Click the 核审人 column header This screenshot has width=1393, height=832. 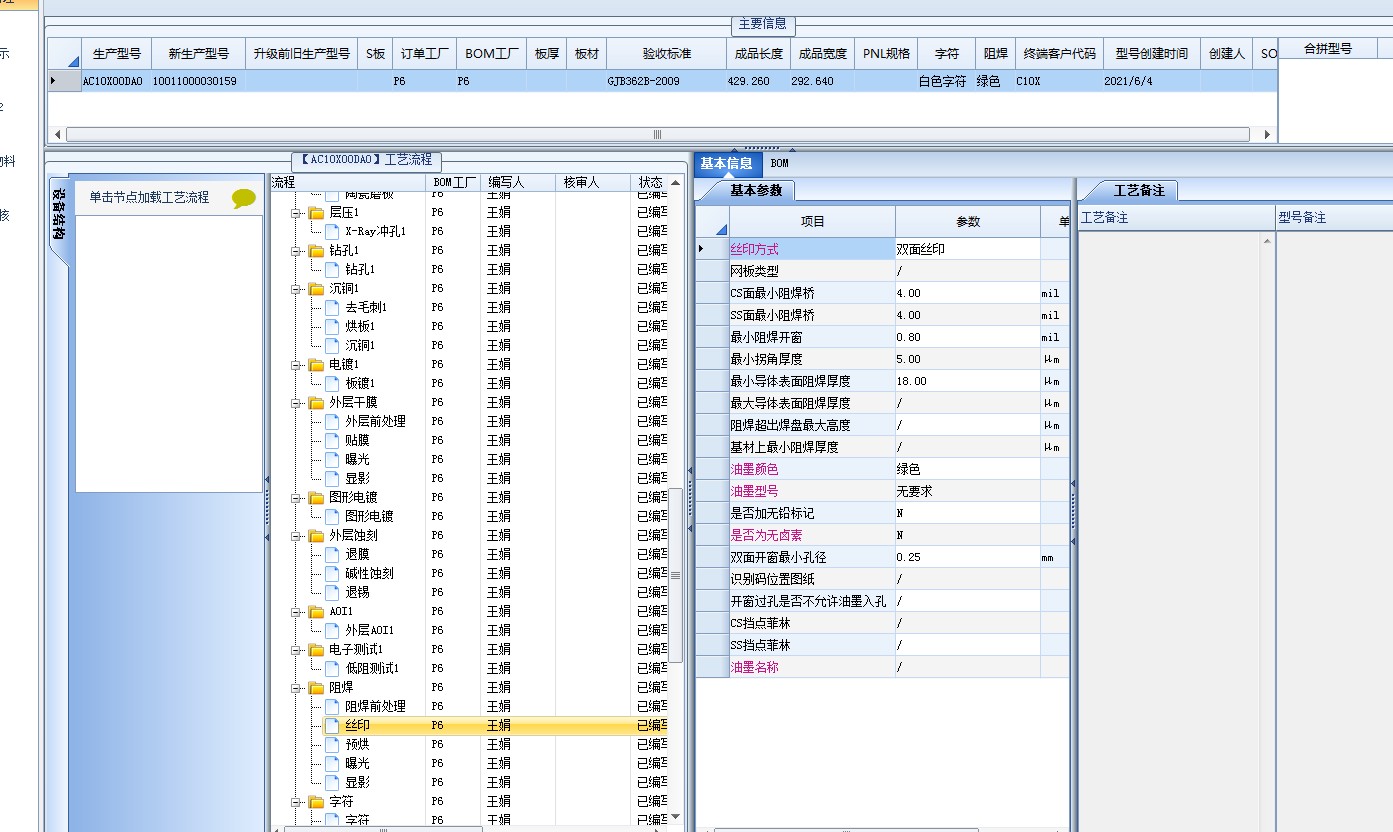[x=594, y=182]
